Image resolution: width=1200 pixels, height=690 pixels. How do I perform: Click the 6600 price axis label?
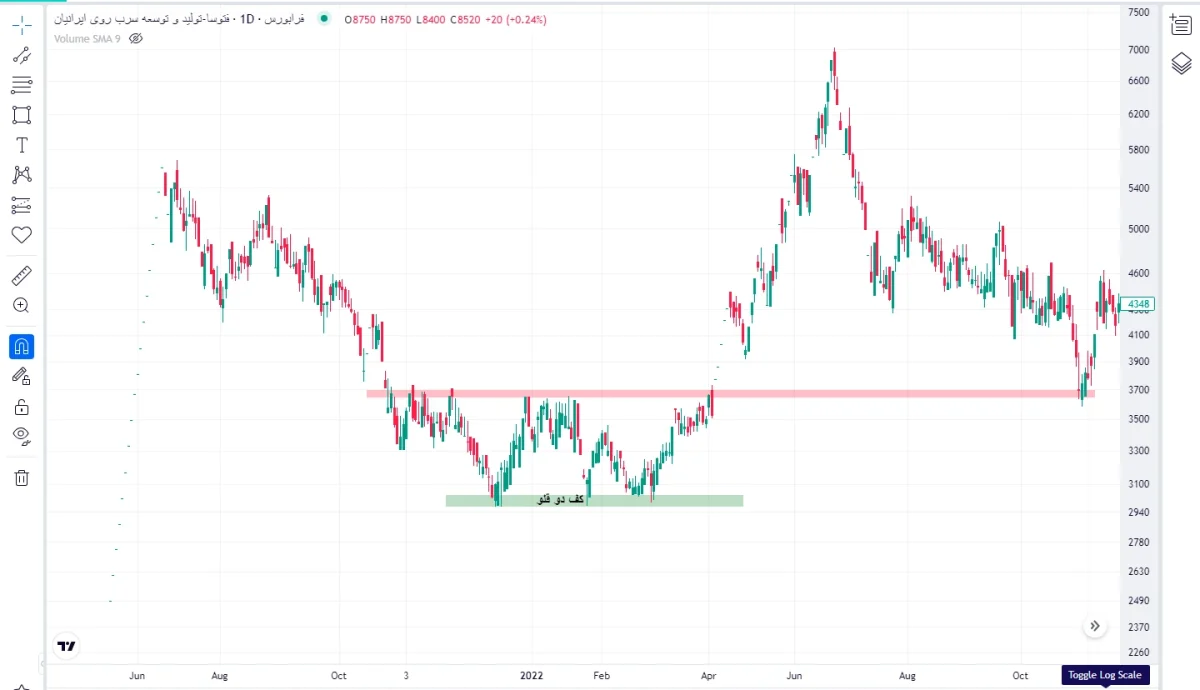pos(1139,81)
